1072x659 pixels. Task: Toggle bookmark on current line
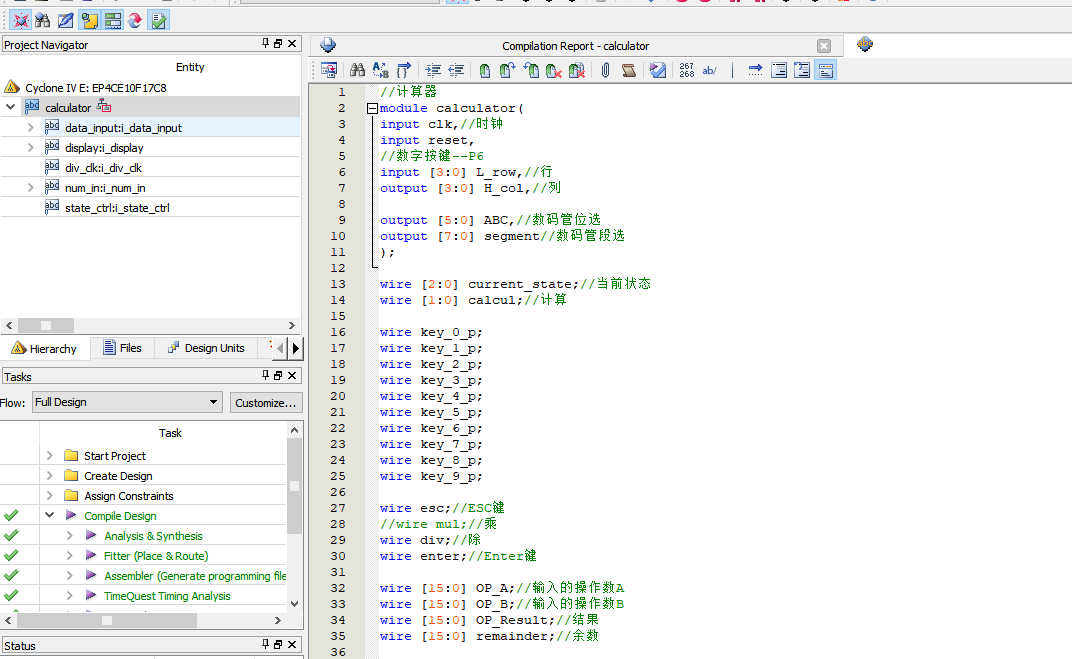(x=484, y=70)
